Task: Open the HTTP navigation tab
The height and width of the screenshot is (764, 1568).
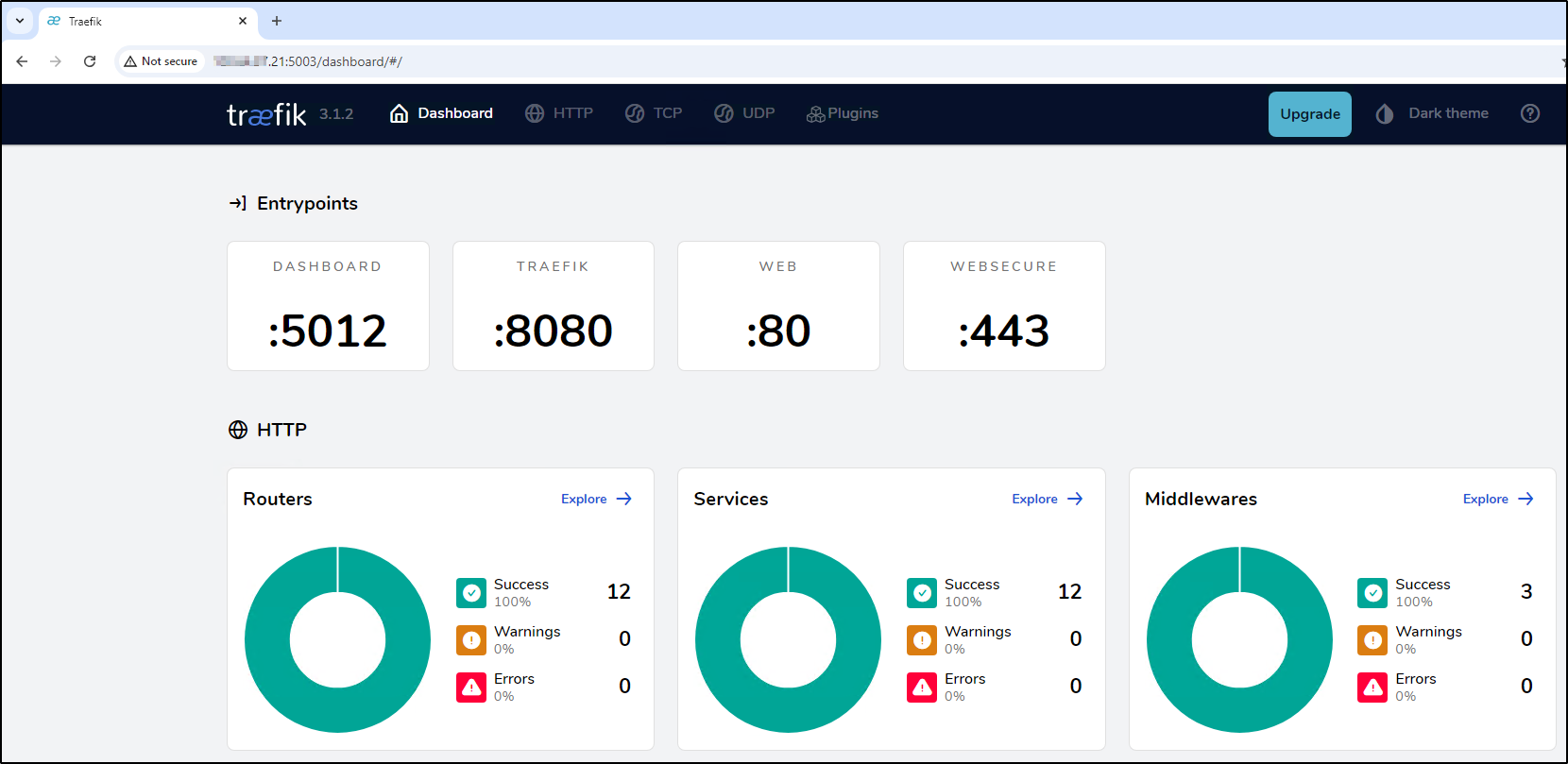Action: coord(559,113)
